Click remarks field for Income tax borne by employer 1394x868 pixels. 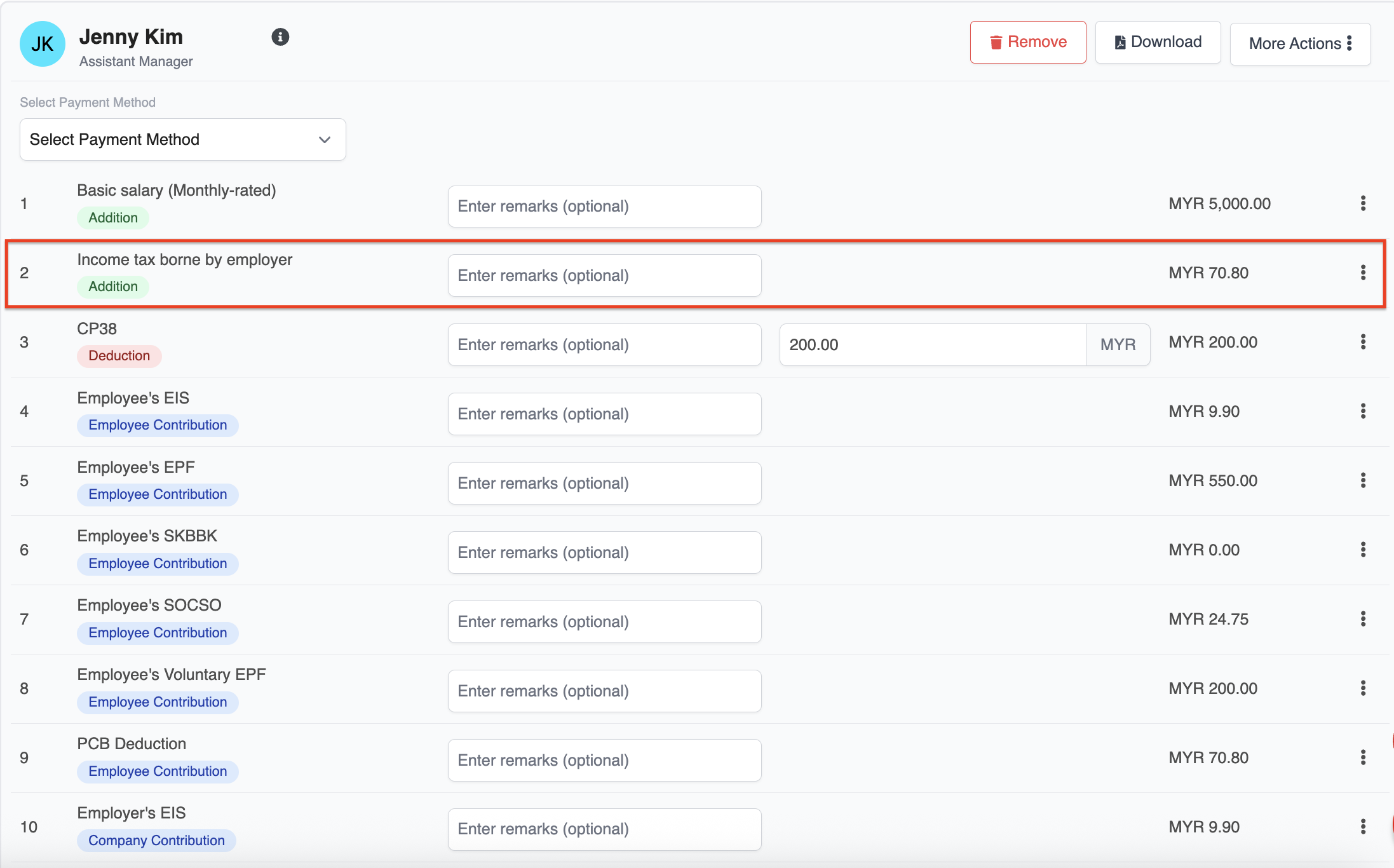pos(605,276)
